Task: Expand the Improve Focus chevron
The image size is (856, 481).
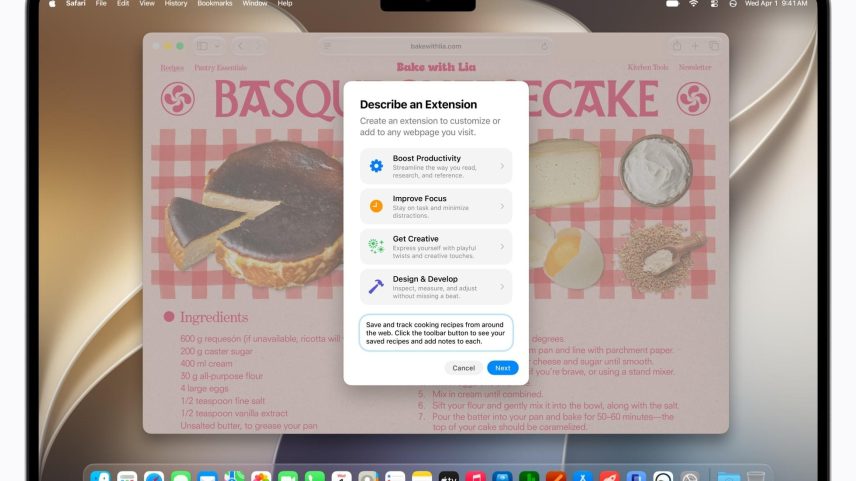Action: [502, 206]
